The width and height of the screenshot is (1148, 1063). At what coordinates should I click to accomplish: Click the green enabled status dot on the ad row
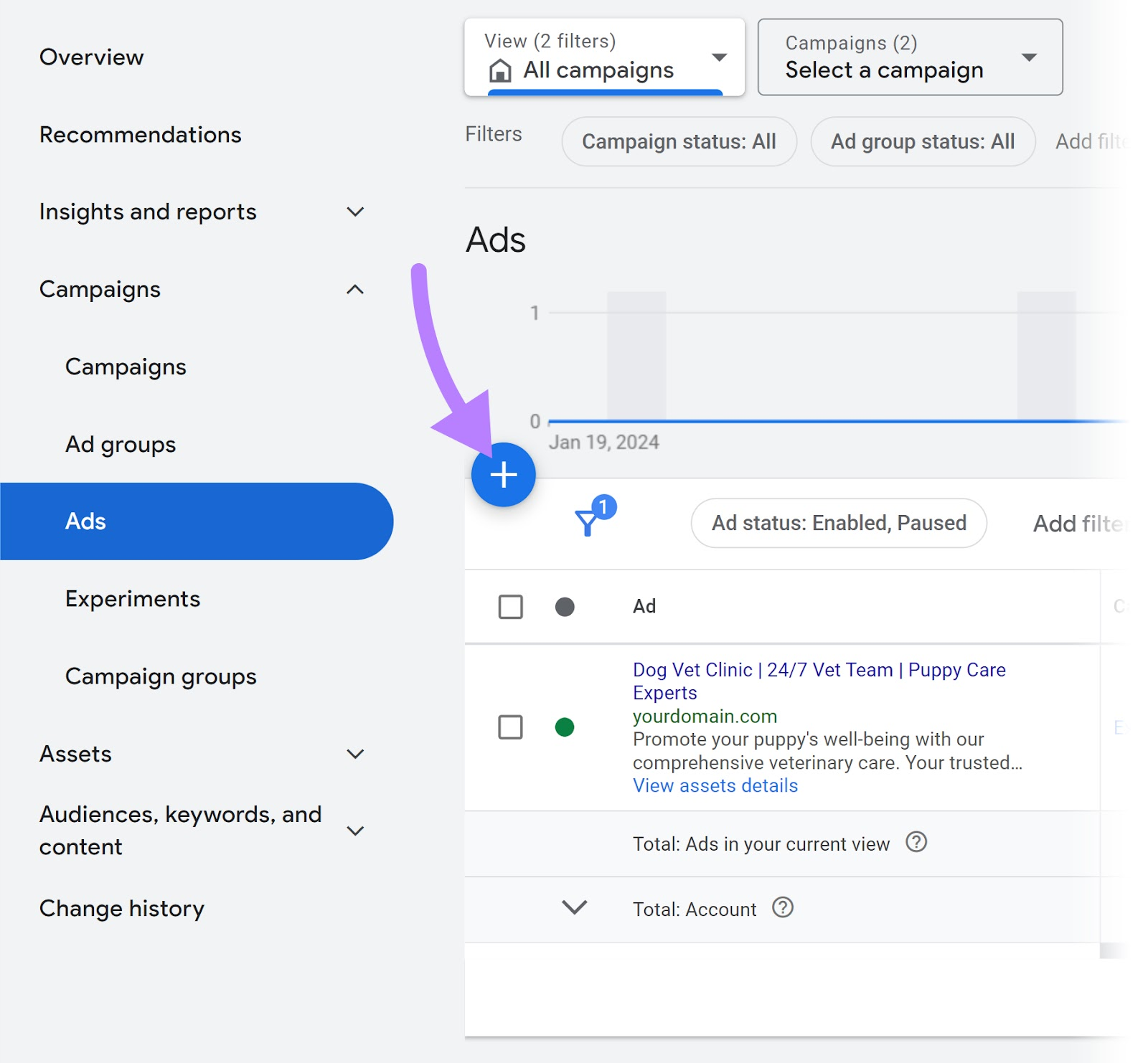click(x=566, y=727)
